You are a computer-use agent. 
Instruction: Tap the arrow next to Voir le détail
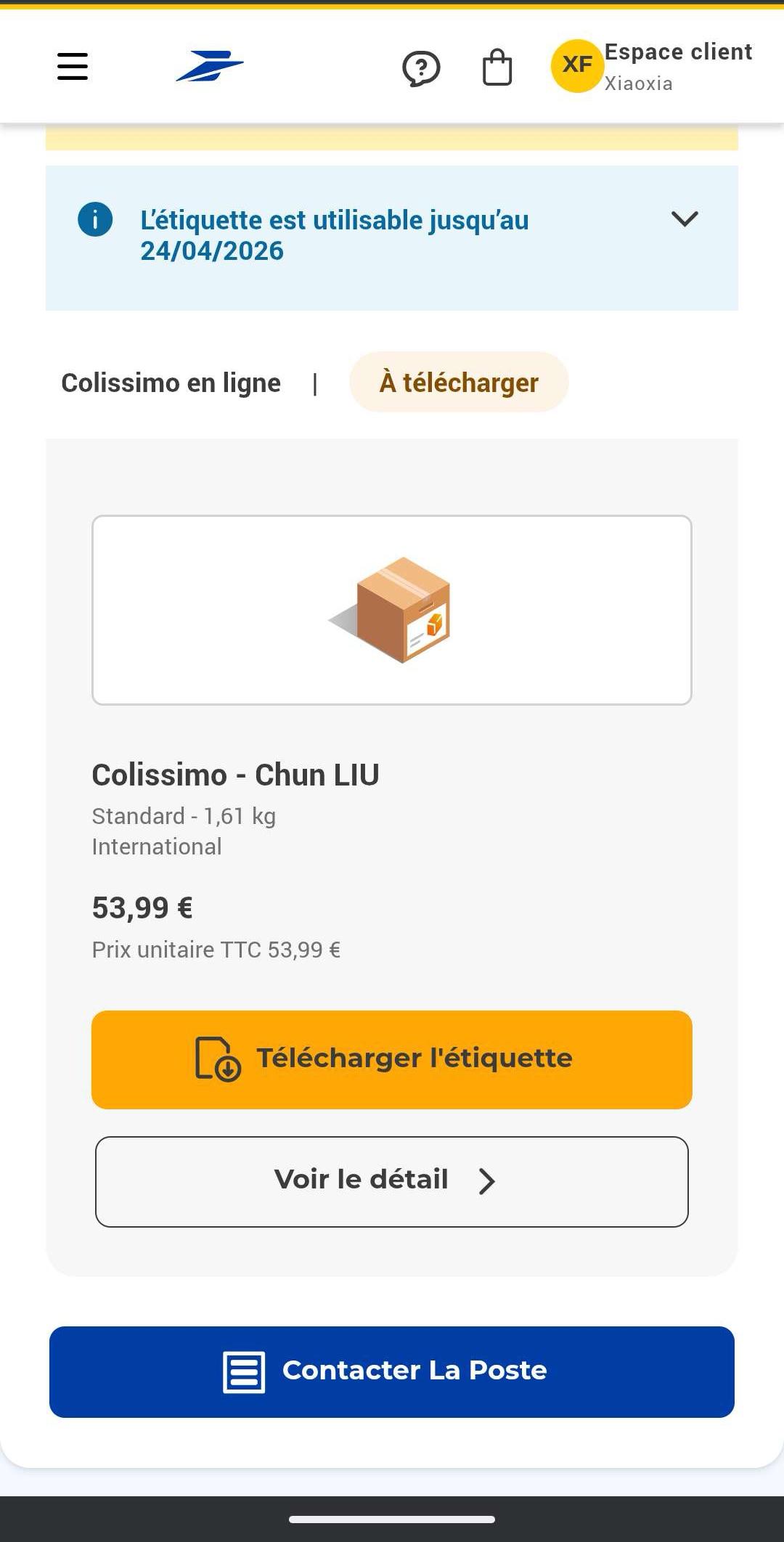[487, 1181]
